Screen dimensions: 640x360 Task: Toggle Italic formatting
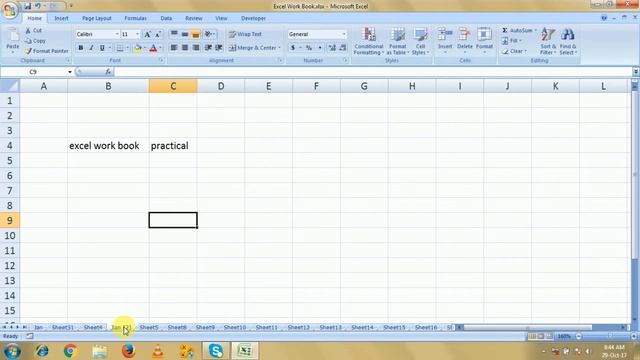[x=91, y=48]
